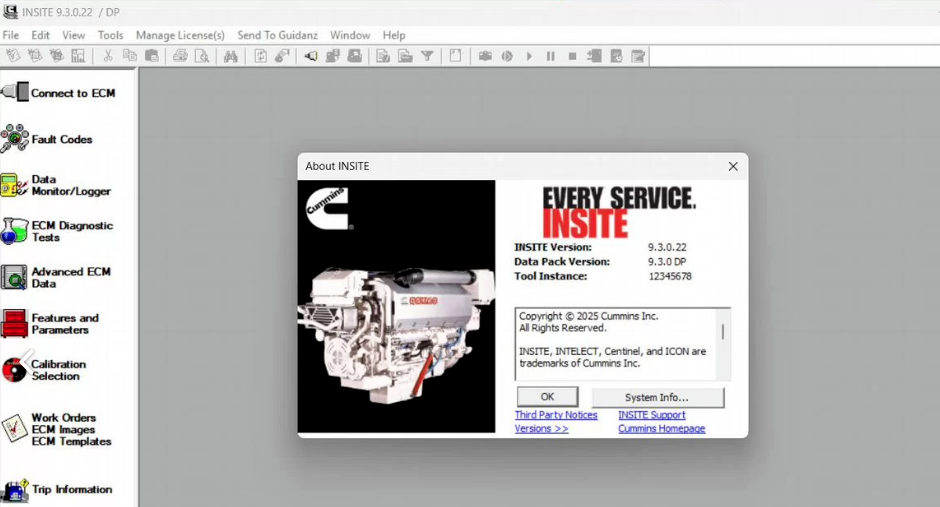Select the Calibration Selection icon
This screenshot has width=940, height=507.
coord(15,370)
